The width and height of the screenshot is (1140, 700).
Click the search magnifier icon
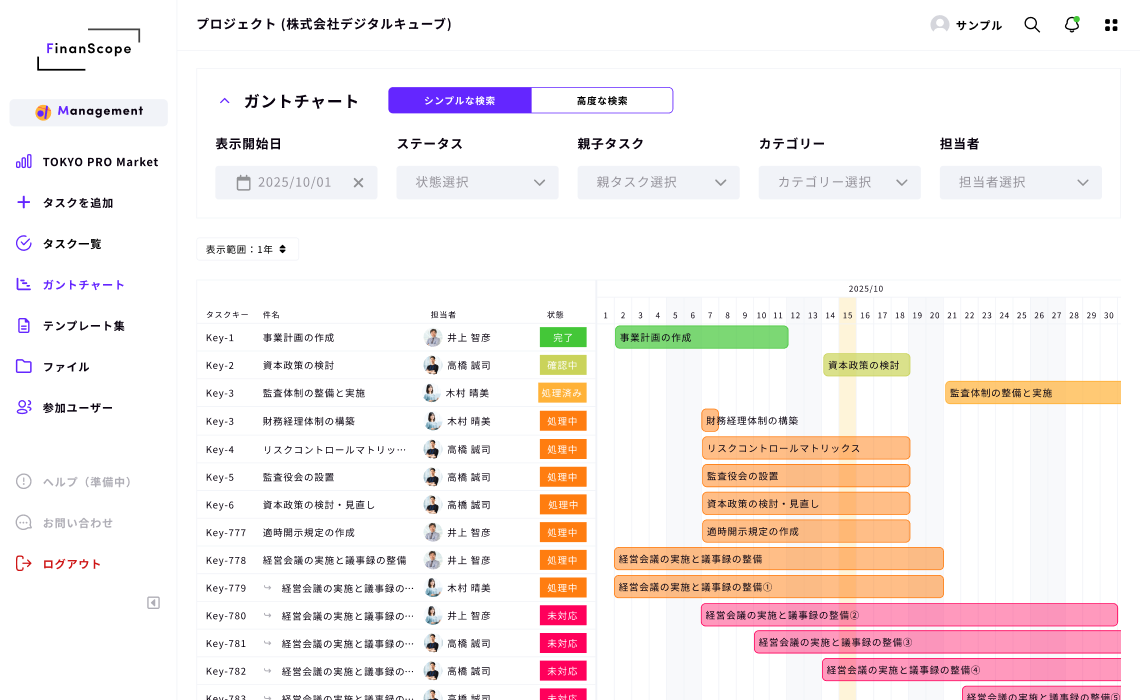coord(1032,25)
